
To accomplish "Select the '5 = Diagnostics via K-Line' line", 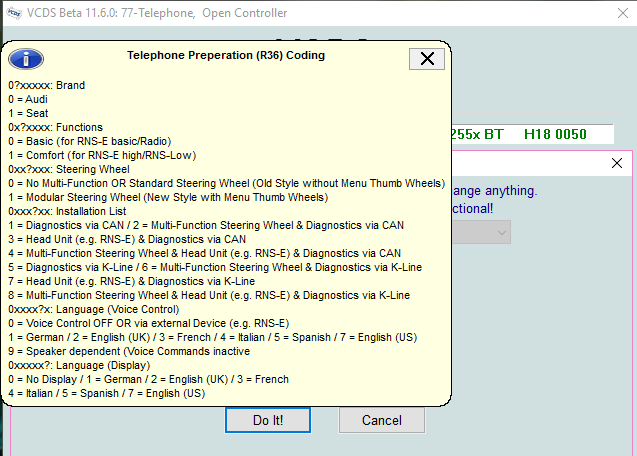I will [215, 267].
